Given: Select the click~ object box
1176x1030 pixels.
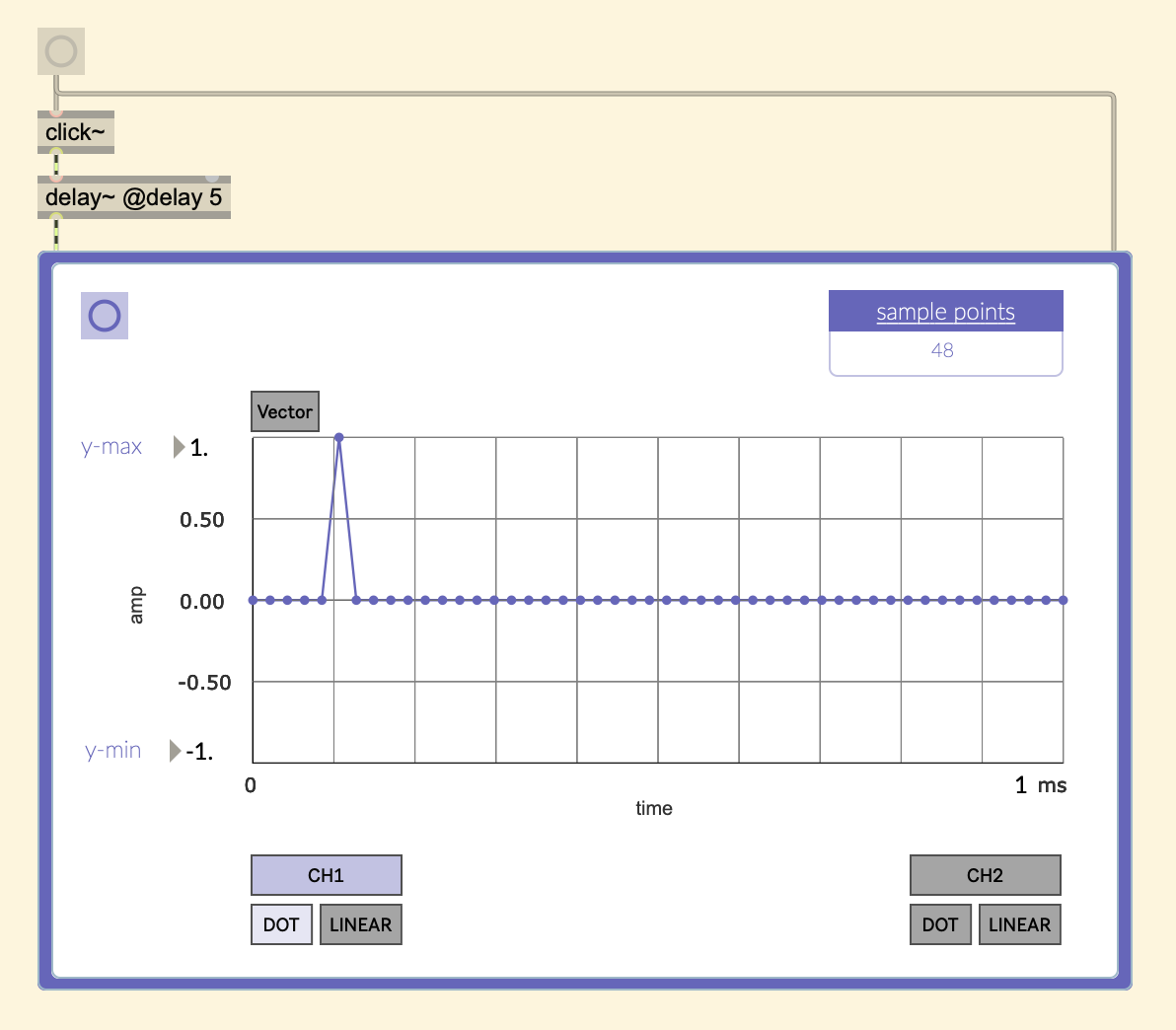Looking at the screenshot, I should click(76, 132).
